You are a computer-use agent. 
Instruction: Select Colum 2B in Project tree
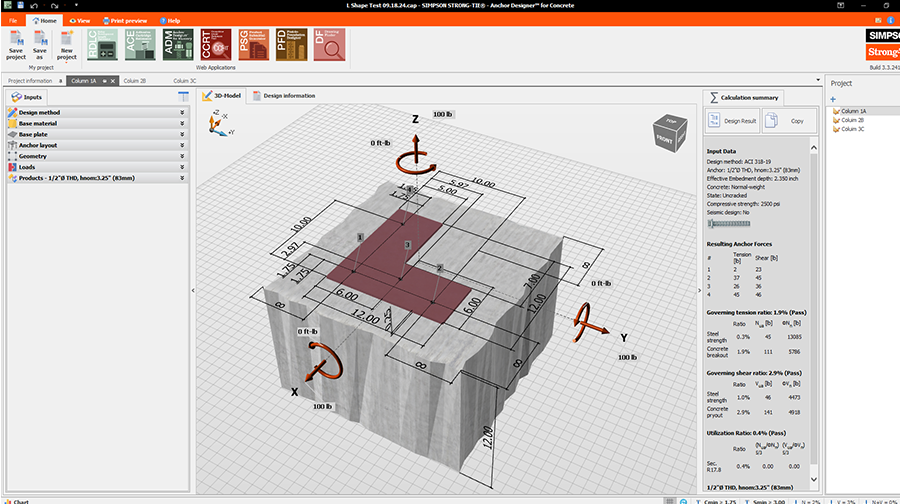848,121
